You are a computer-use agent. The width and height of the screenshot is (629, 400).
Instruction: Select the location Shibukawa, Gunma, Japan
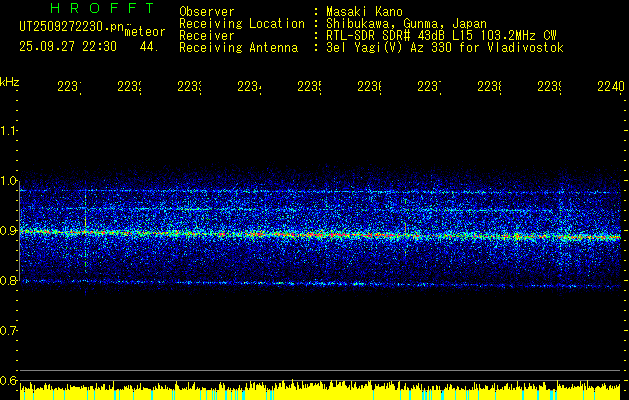(406, 24)
